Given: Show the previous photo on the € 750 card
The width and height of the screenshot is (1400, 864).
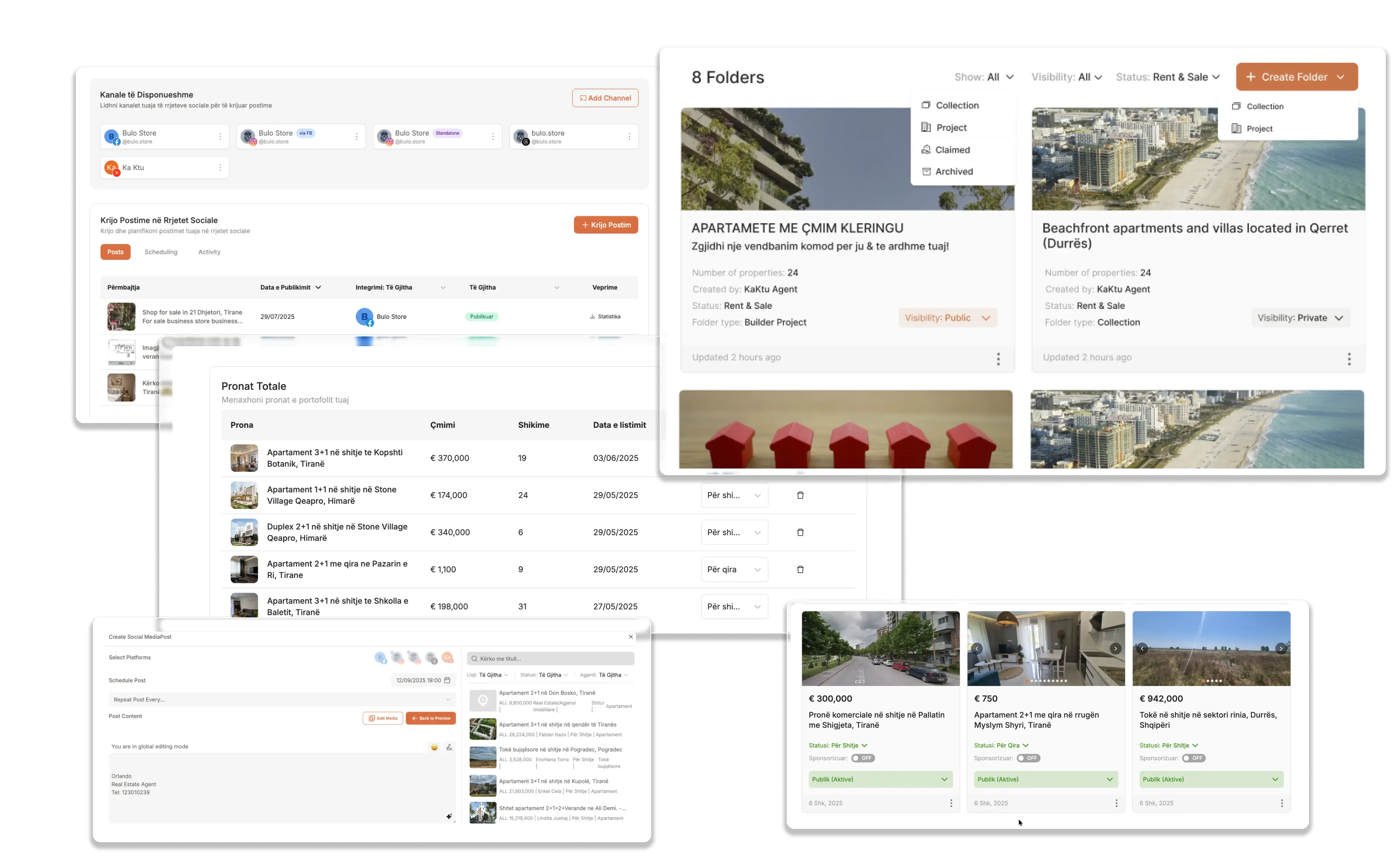Looking at the screenshot, I should (x=977, y=649).
